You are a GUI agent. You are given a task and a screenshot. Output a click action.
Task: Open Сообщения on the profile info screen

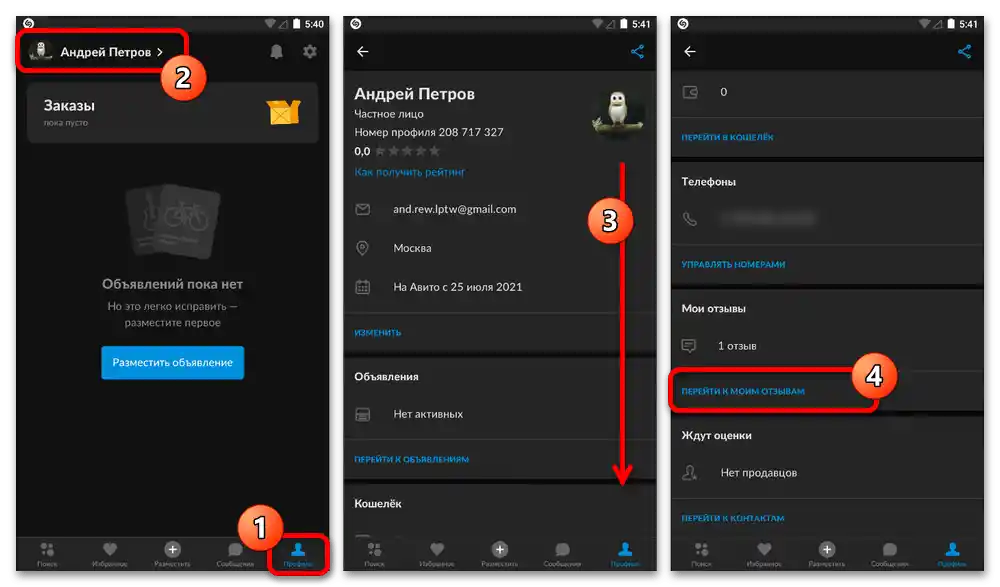(x=562, y=554)
